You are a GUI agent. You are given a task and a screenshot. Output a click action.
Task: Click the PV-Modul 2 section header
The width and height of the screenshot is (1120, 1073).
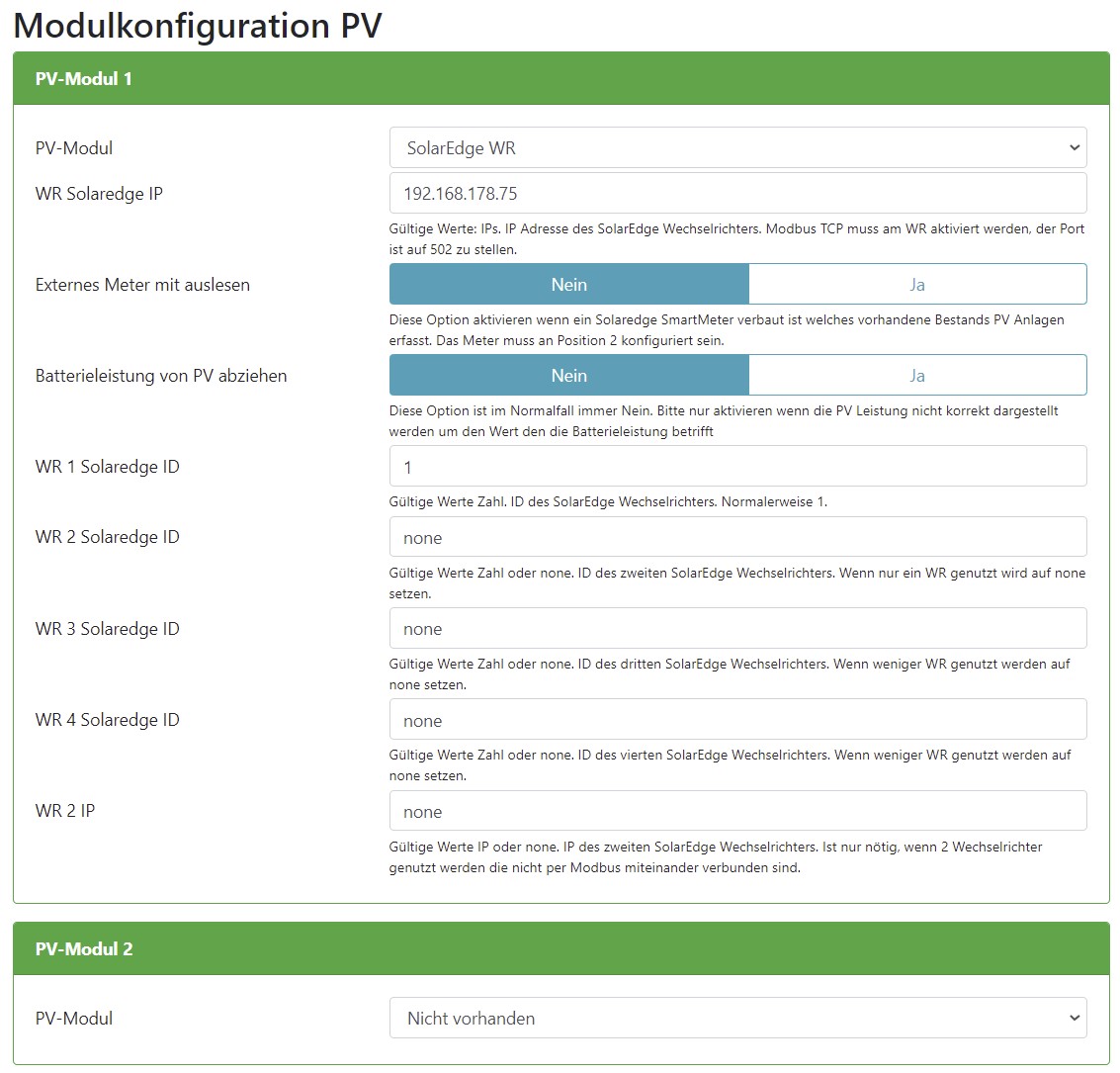[x=561, y=948]
